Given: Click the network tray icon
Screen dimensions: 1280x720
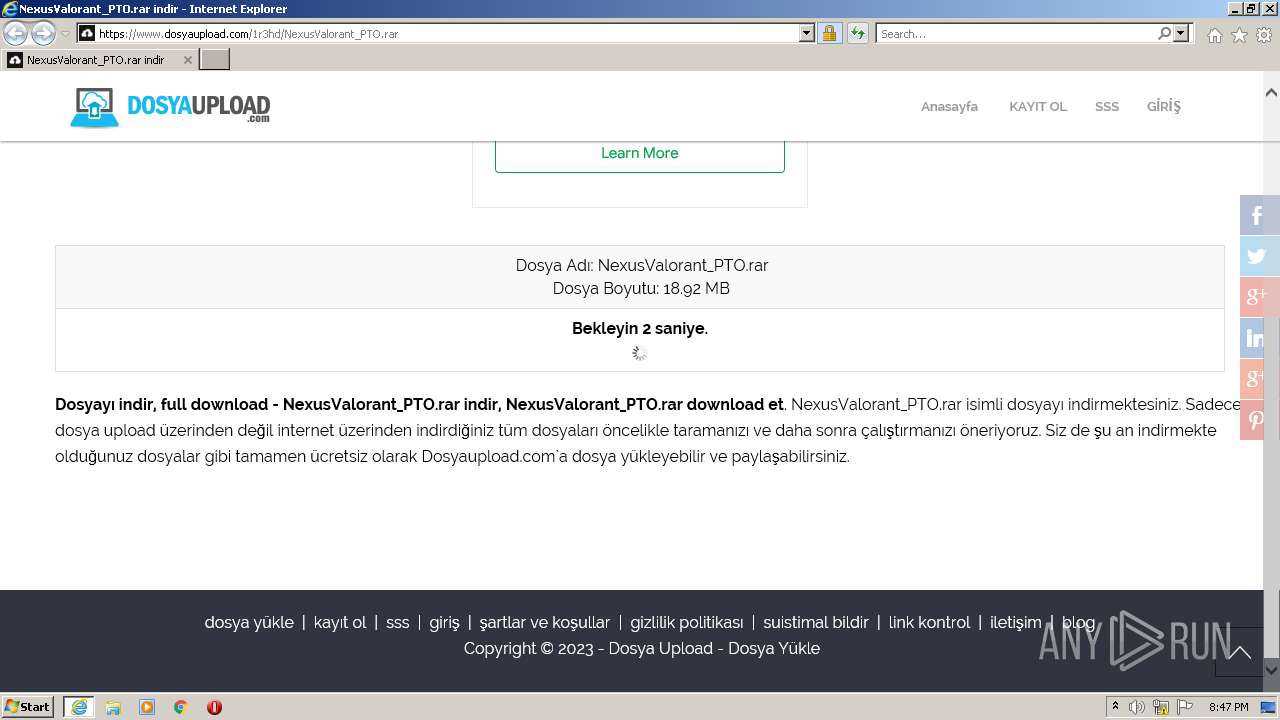Looking at the screenshot, I should tap(1161, 707).
